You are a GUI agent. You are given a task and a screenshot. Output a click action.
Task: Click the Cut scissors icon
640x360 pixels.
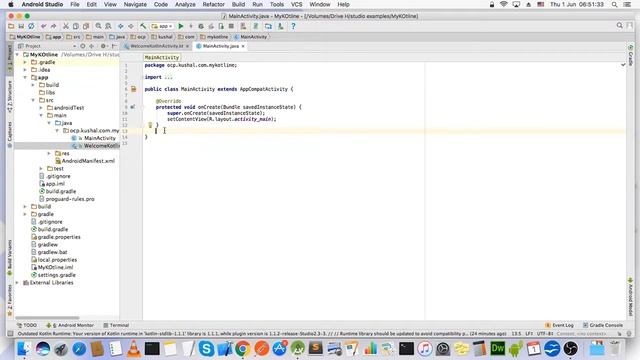[x=66, y=26]
